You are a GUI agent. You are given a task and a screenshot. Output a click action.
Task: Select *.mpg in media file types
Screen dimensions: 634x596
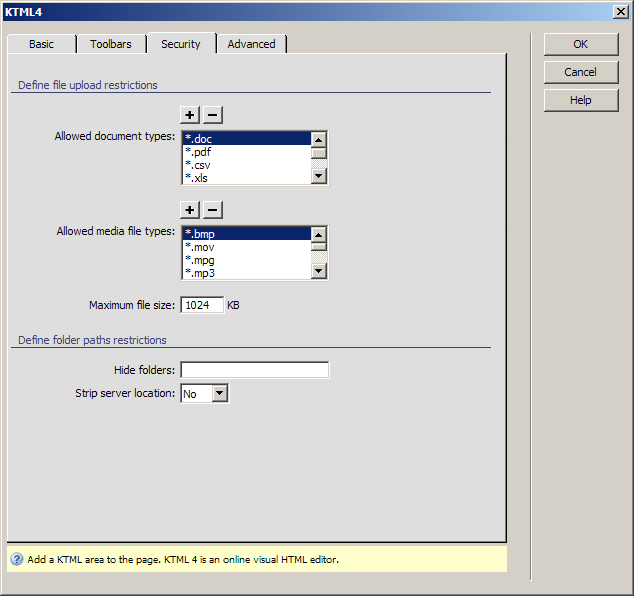pos(247,260)
